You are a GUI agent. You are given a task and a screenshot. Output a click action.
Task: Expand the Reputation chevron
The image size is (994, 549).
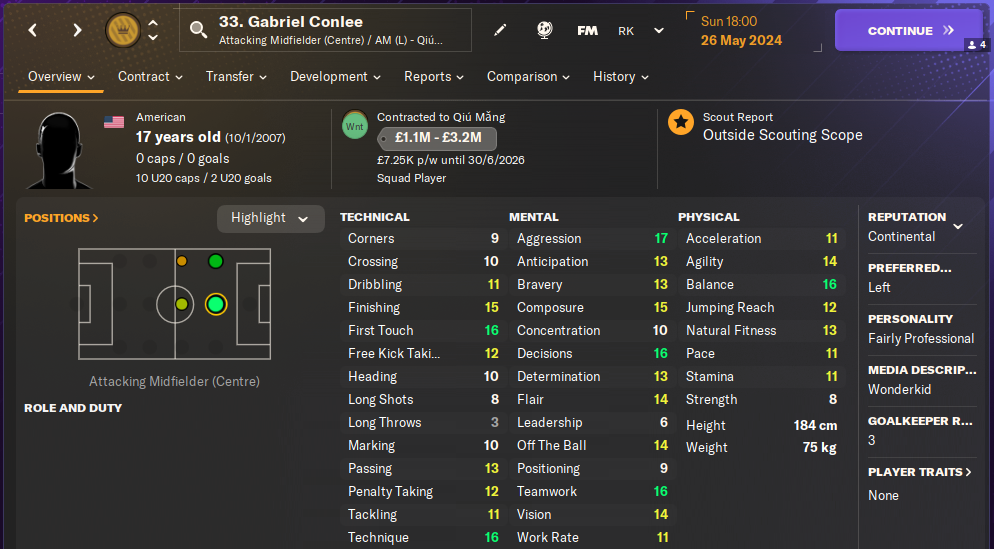tap(957, 227)
